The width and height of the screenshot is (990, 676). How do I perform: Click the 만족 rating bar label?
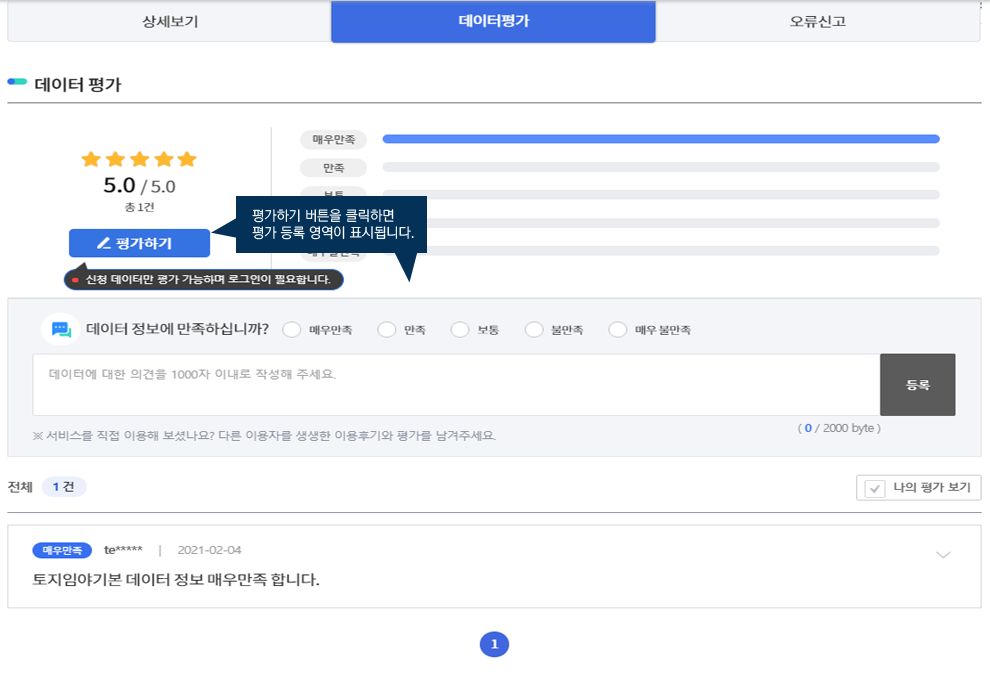[334, 167]
